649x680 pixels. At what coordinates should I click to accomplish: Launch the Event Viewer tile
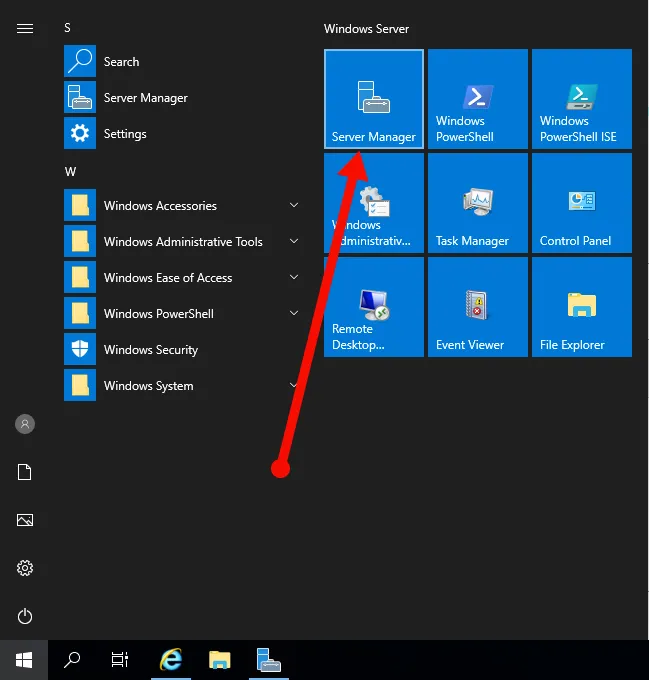[x=478, y=307]
